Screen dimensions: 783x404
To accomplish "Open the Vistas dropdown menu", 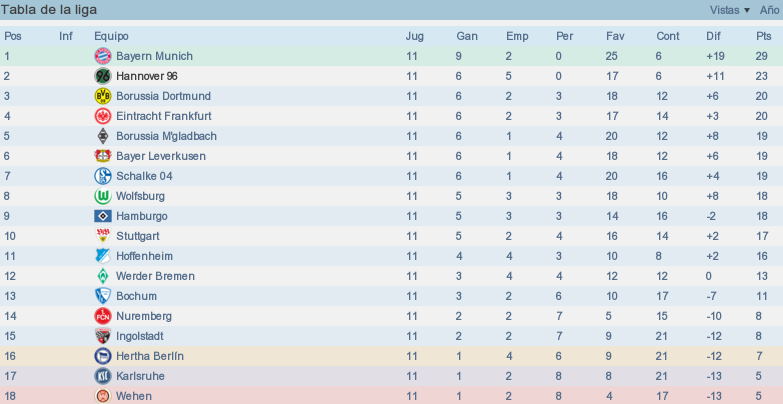I will click(x=730, y=9).
